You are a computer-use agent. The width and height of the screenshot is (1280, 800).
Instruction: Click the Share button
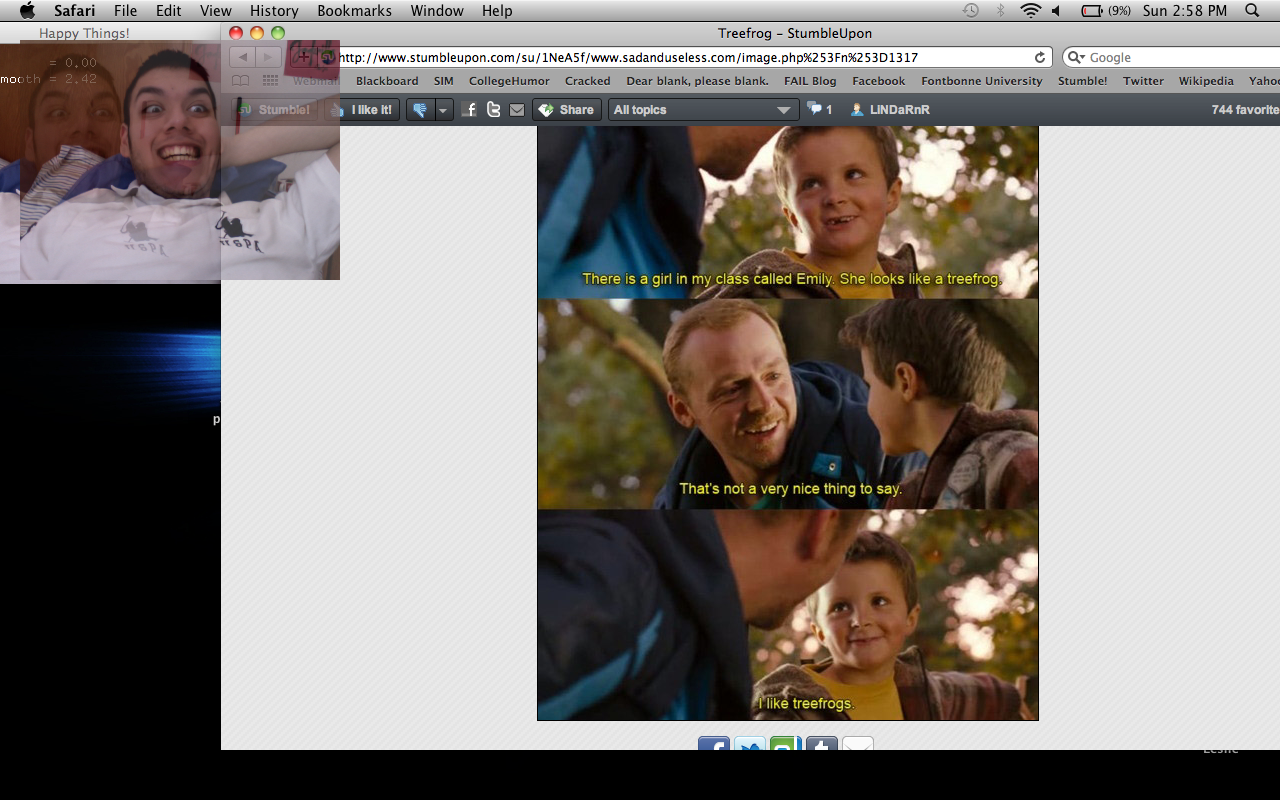(x=566, y=110)
